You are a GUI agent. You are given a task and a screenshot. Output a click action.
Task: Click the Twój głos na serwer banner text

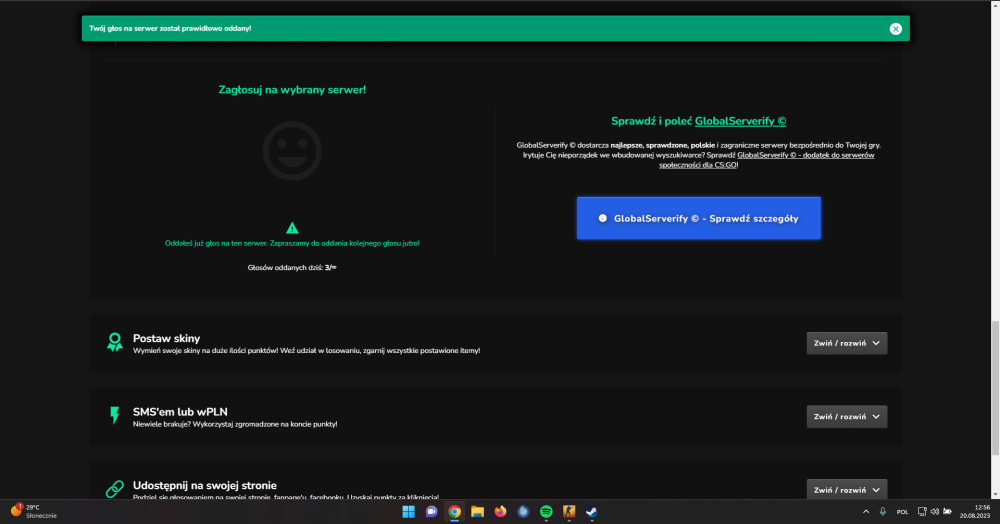click(170, 29)
